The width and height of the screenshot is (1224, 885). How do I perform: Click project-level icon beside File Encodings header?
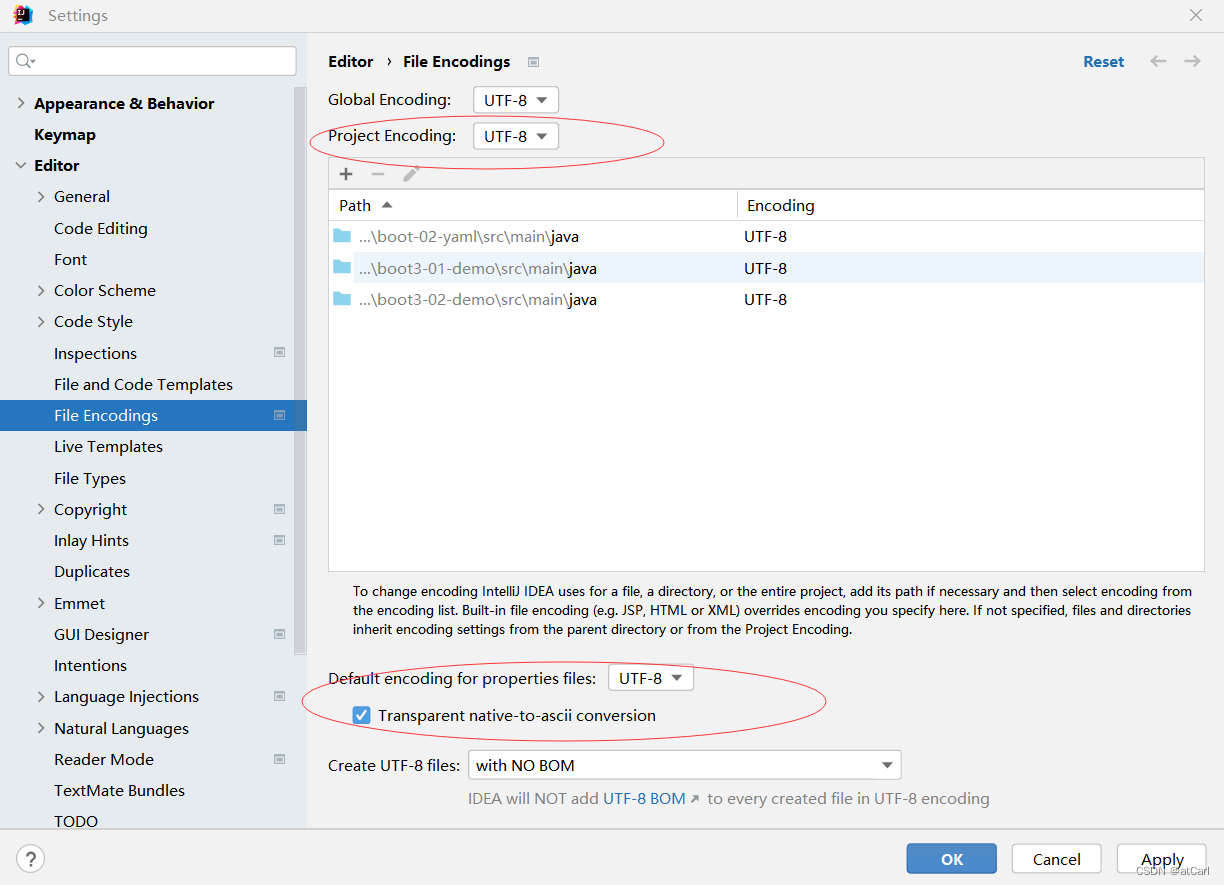(x=533, y=62)
